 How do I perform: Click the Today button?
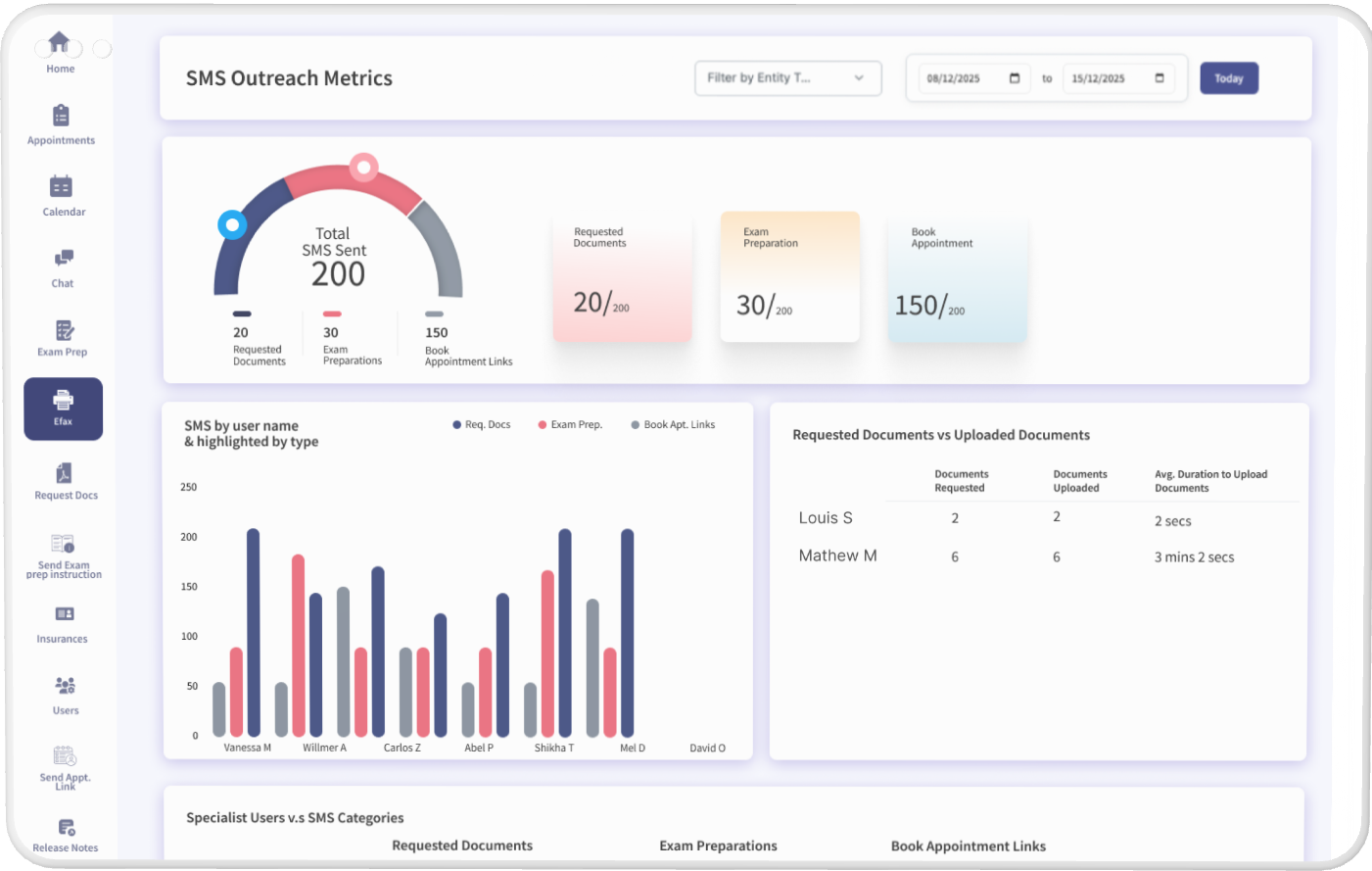coord(1229,78)
